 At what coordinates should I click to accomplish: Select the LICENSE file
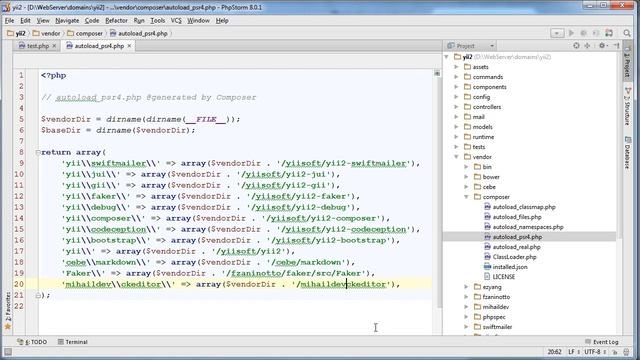[503, 277]
